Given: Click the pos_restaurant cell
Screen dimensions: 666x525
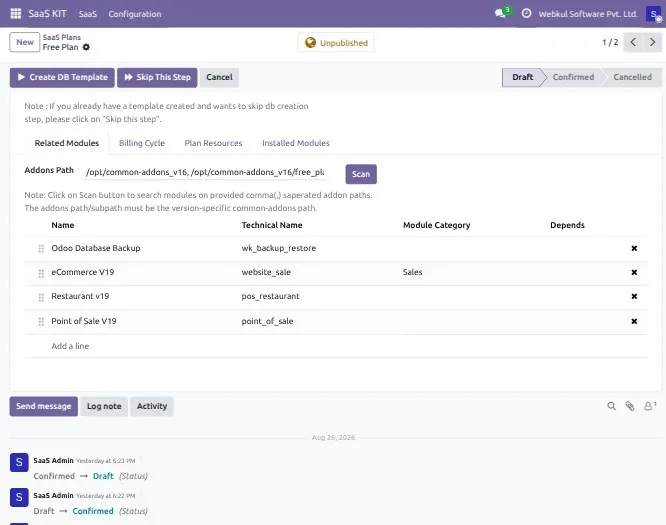Looking at the screenshot, I should pyautogui.click(x=270, y=296).
